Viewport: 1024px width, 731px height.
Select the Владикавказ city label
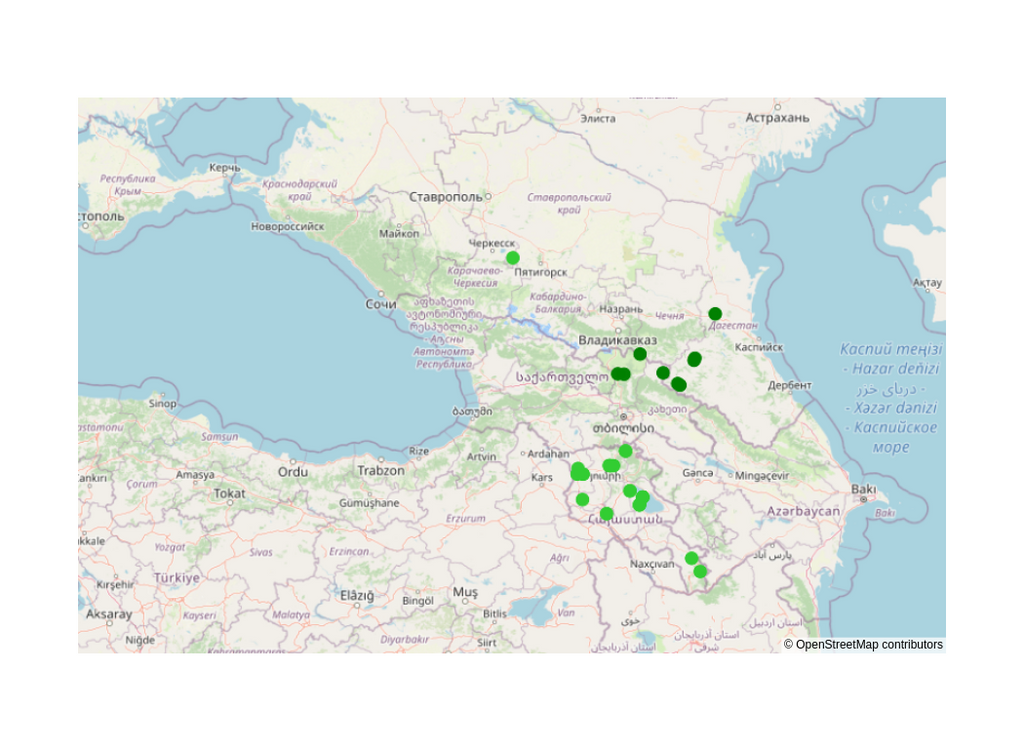617,340
